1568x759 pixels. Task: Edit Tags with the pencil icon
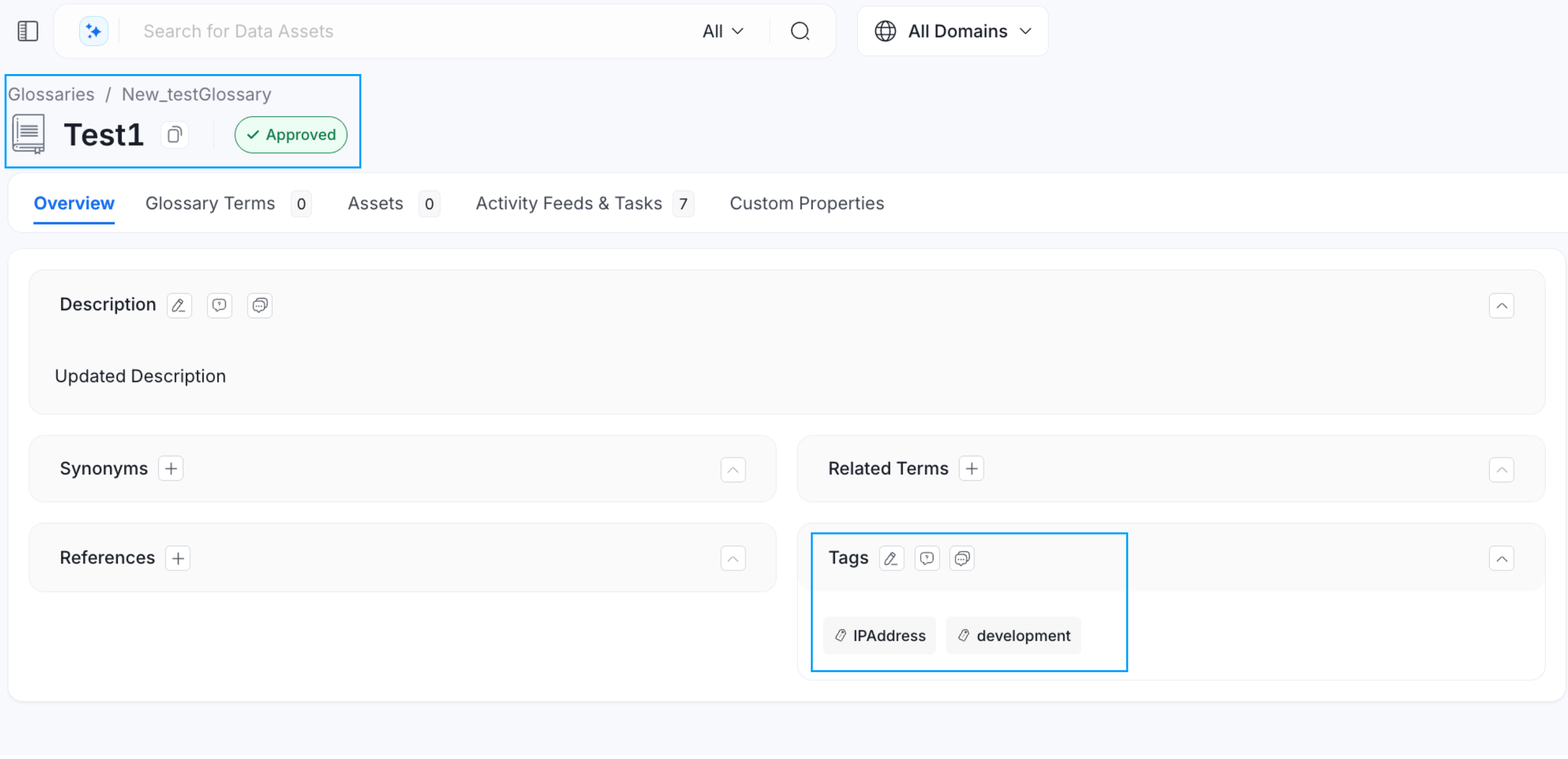pyautogui.click(x=891, y=558)
